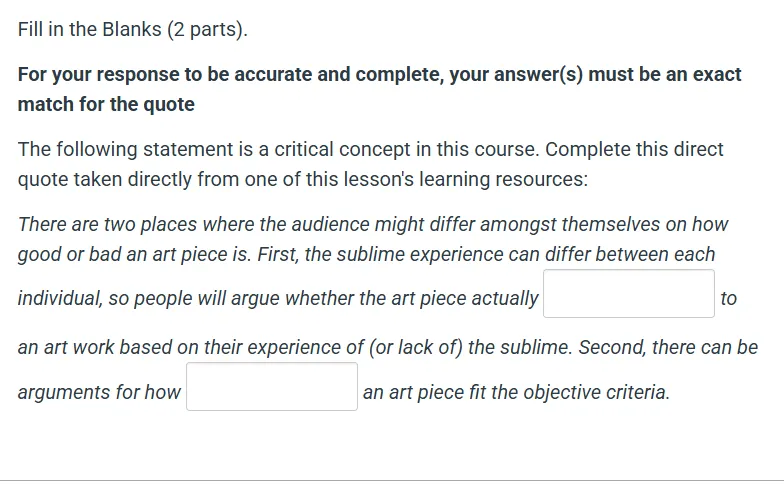Click the bold "match for the quote" text
The image size is (784, 495).
[x=106, y=104]
